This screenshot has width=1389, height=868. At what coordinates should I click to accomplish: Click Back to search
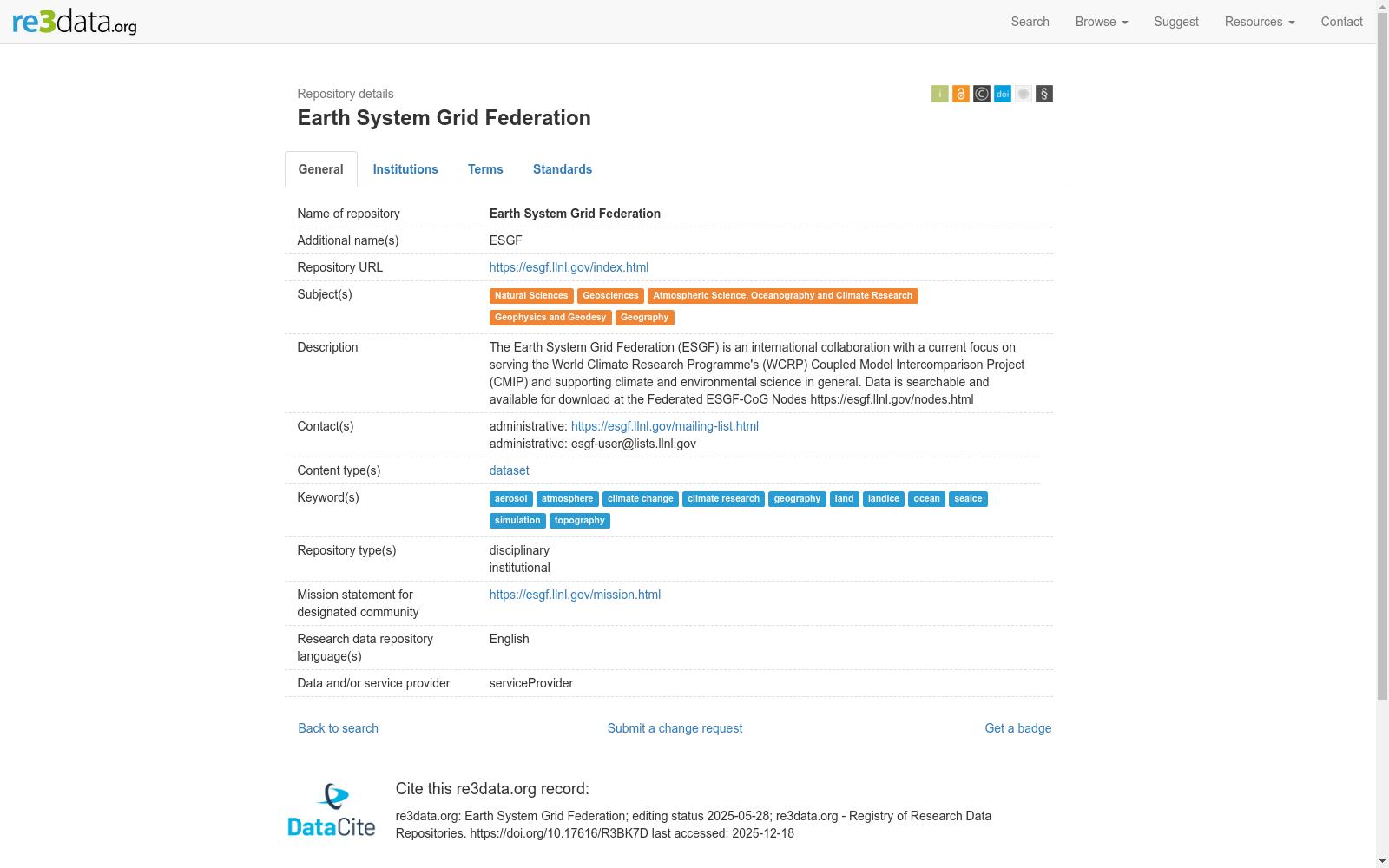(x=339, y=728)
